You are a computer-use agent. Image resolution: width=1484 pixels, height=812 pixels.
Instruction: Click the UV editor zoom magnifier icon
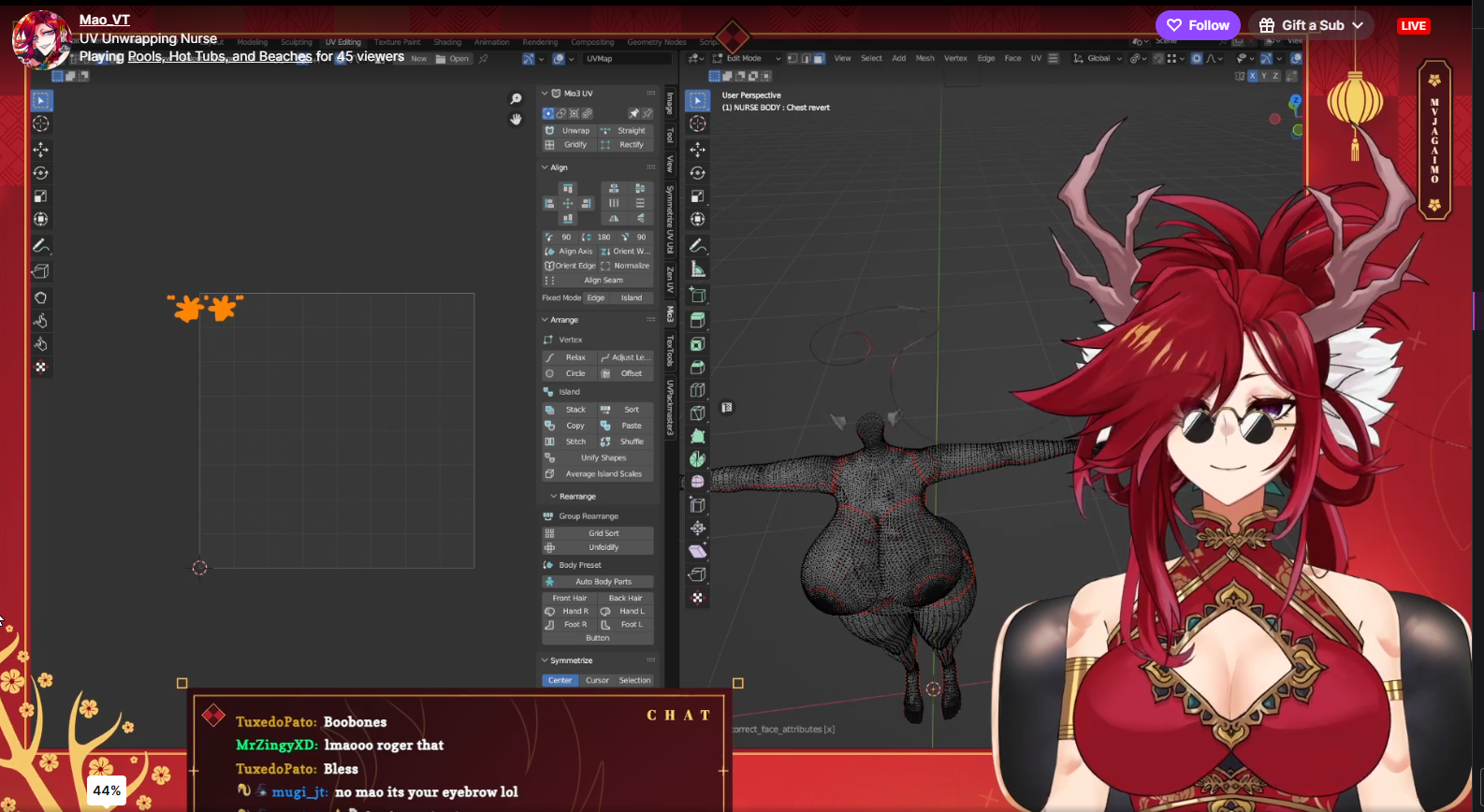(x=516, y=99)
